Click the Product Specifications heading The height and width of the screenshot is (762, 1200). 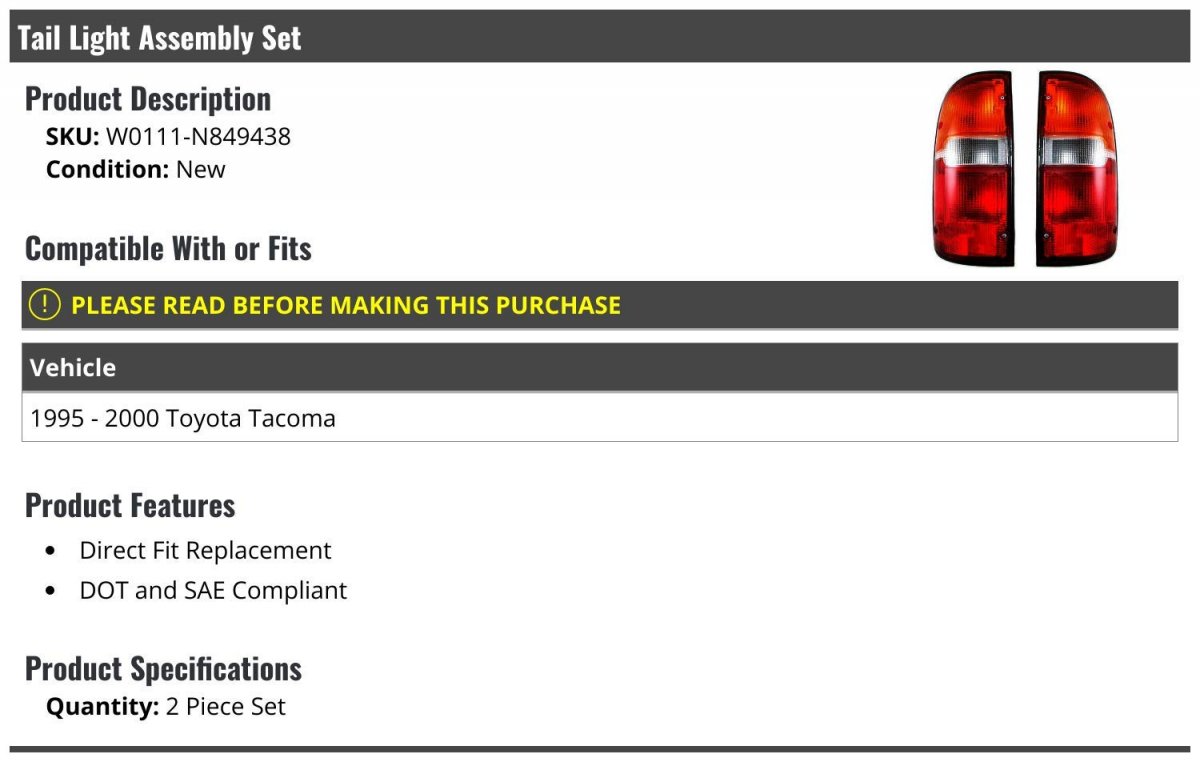(163, 668)
